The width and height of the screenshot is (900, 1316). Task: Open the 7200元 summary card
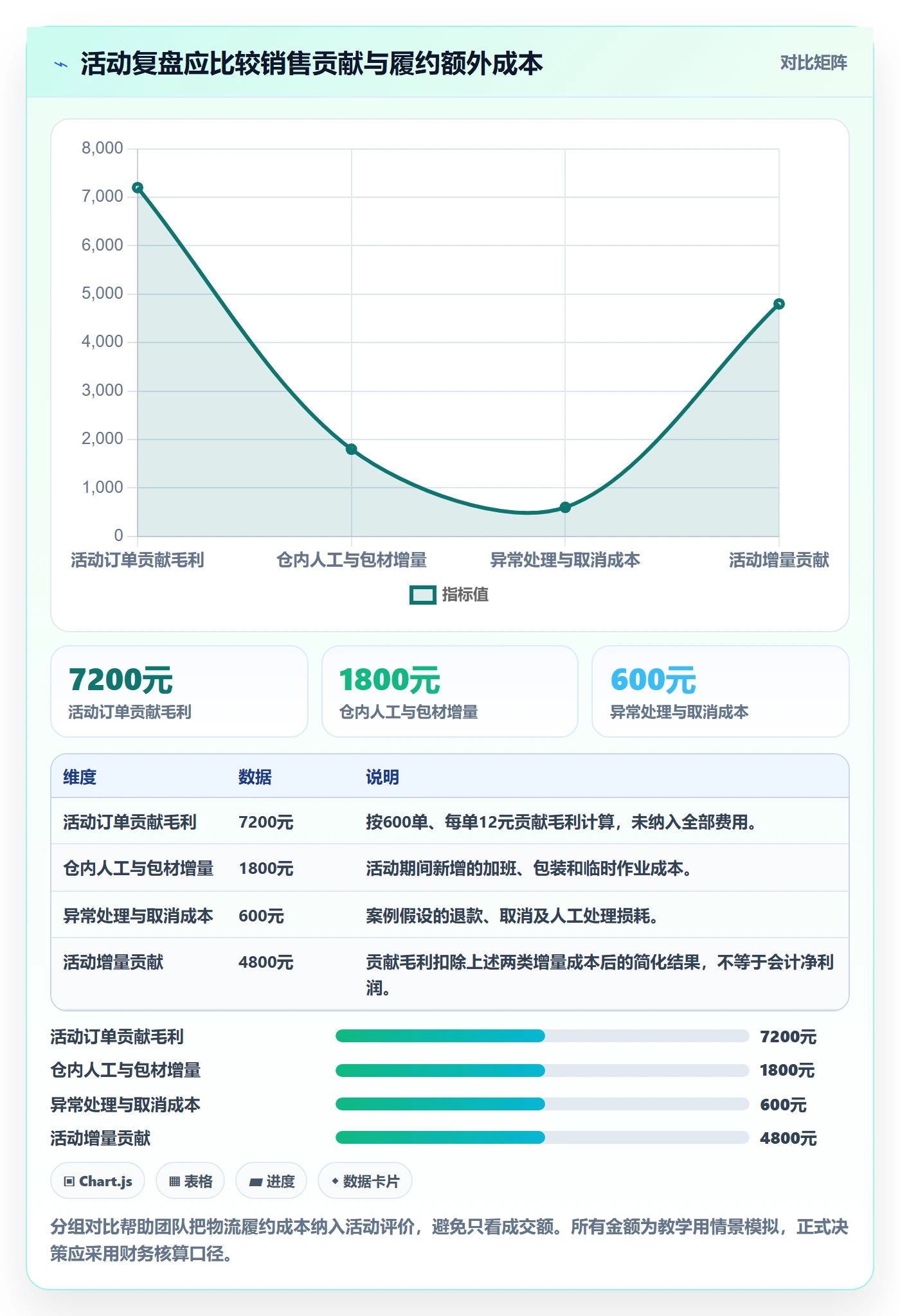[x=179, y=691]
